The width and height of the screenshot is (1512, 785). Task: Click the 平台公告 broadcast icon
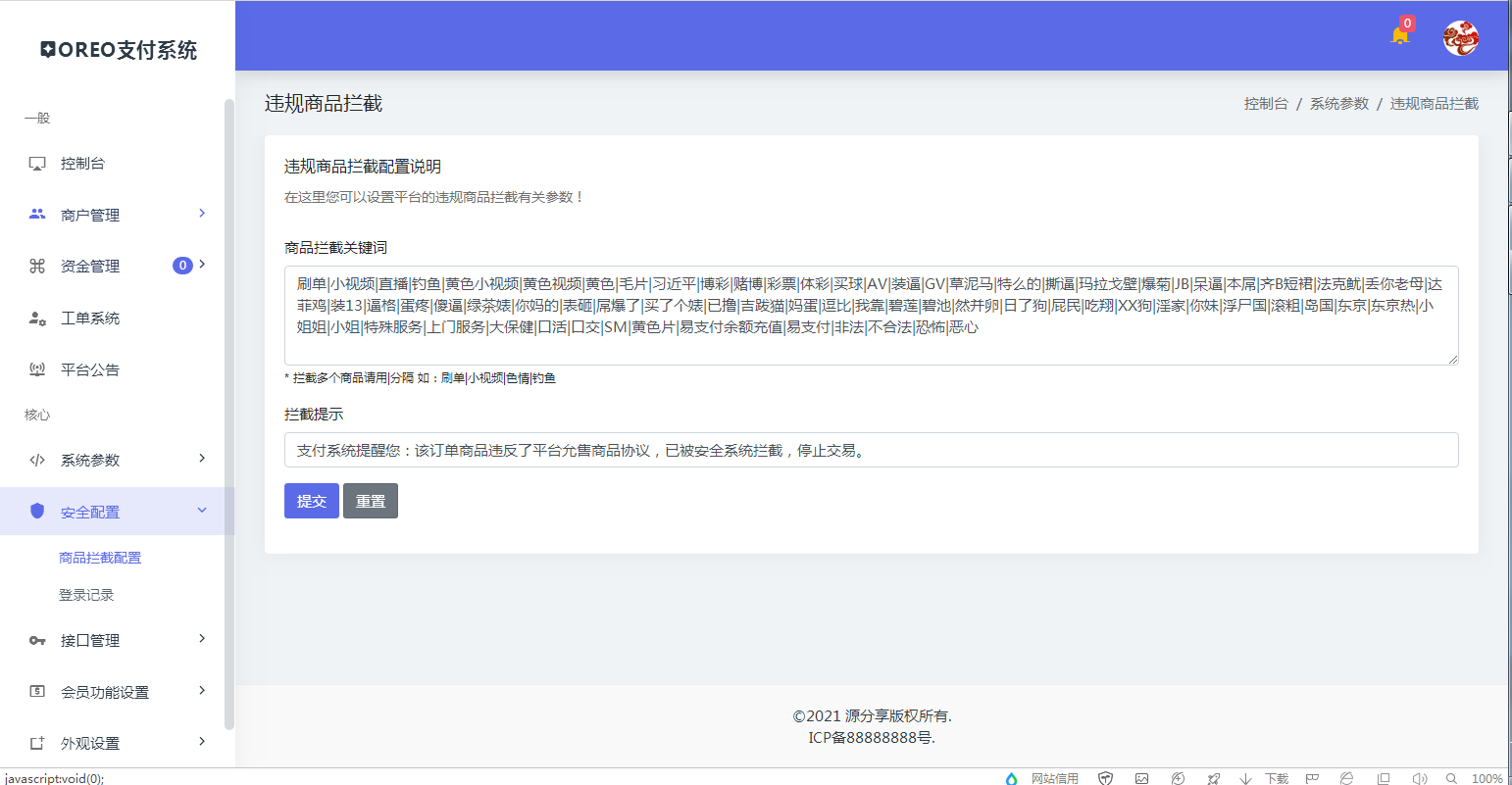pos(36,368)
